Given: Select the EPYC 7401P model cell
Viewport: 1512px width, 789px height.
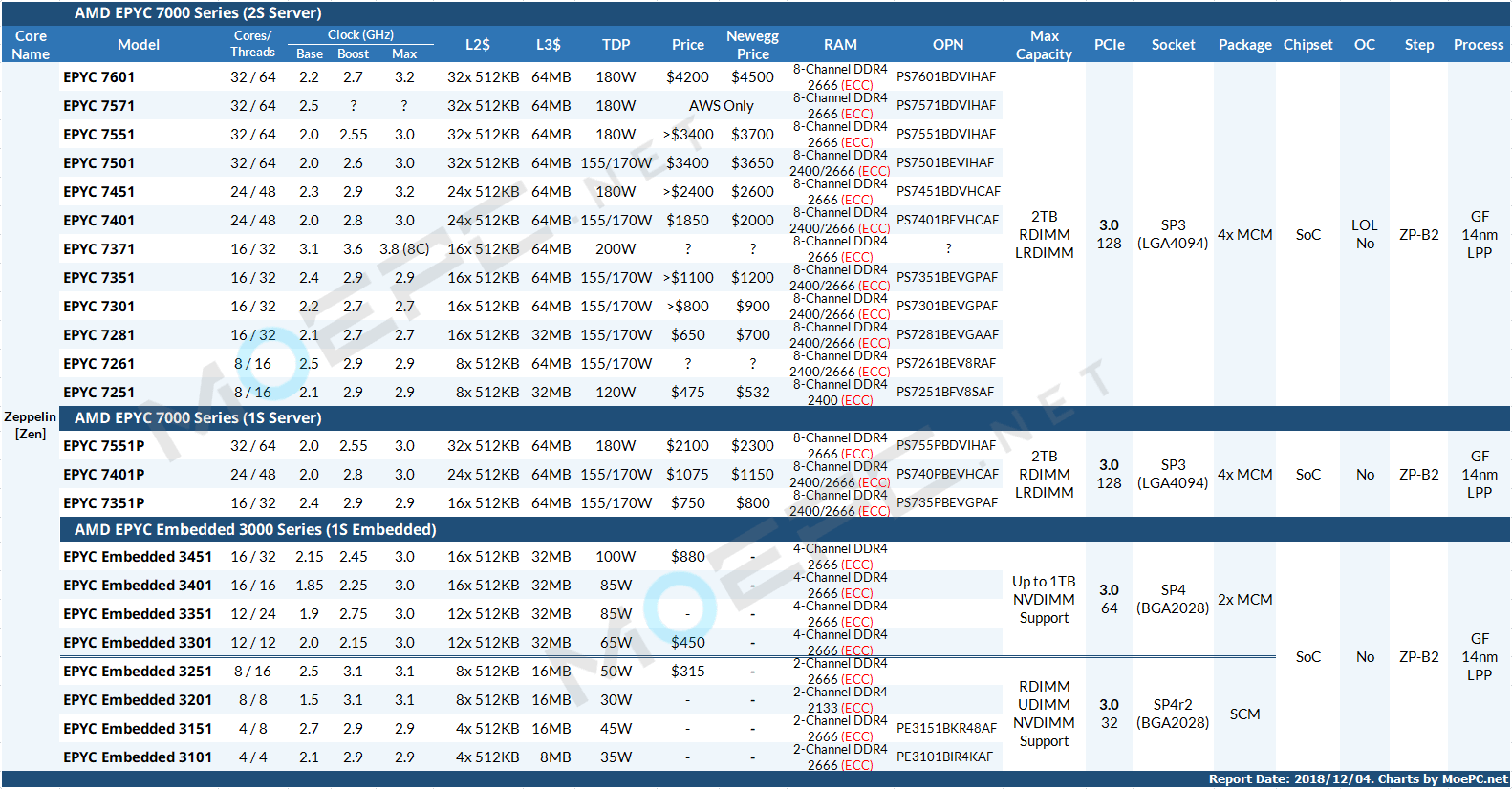Looking at the screenshot, I should coord(104,475).
